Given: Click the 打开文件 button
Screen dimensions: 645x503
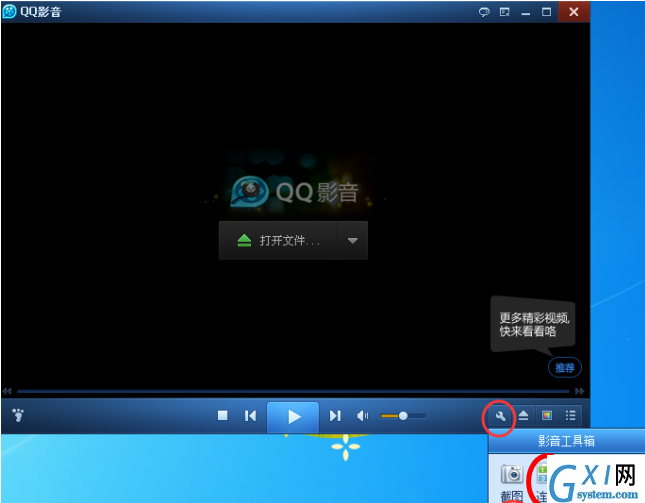Looking at the screenshot, I should pyautogui.click(x=278, y=240).
